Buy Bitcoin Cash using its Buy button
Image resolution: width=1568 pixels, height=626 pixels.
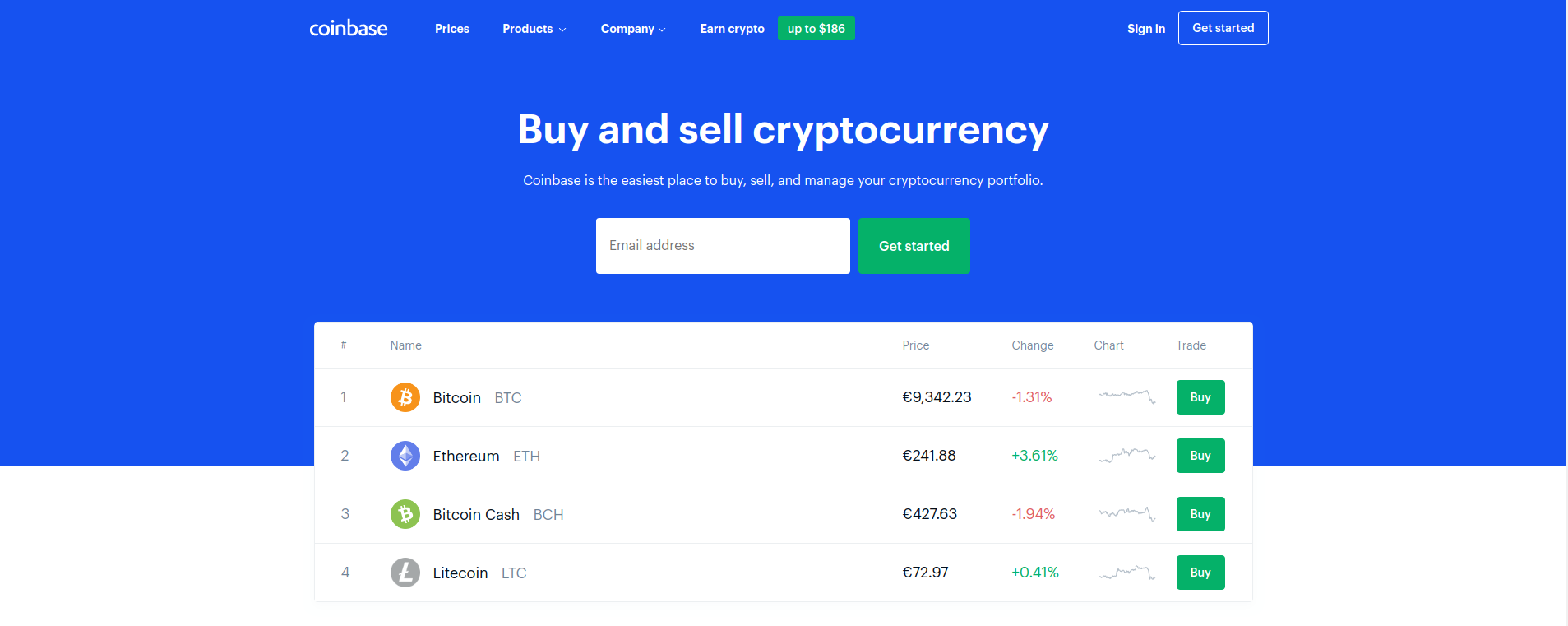coord(1200,514)
